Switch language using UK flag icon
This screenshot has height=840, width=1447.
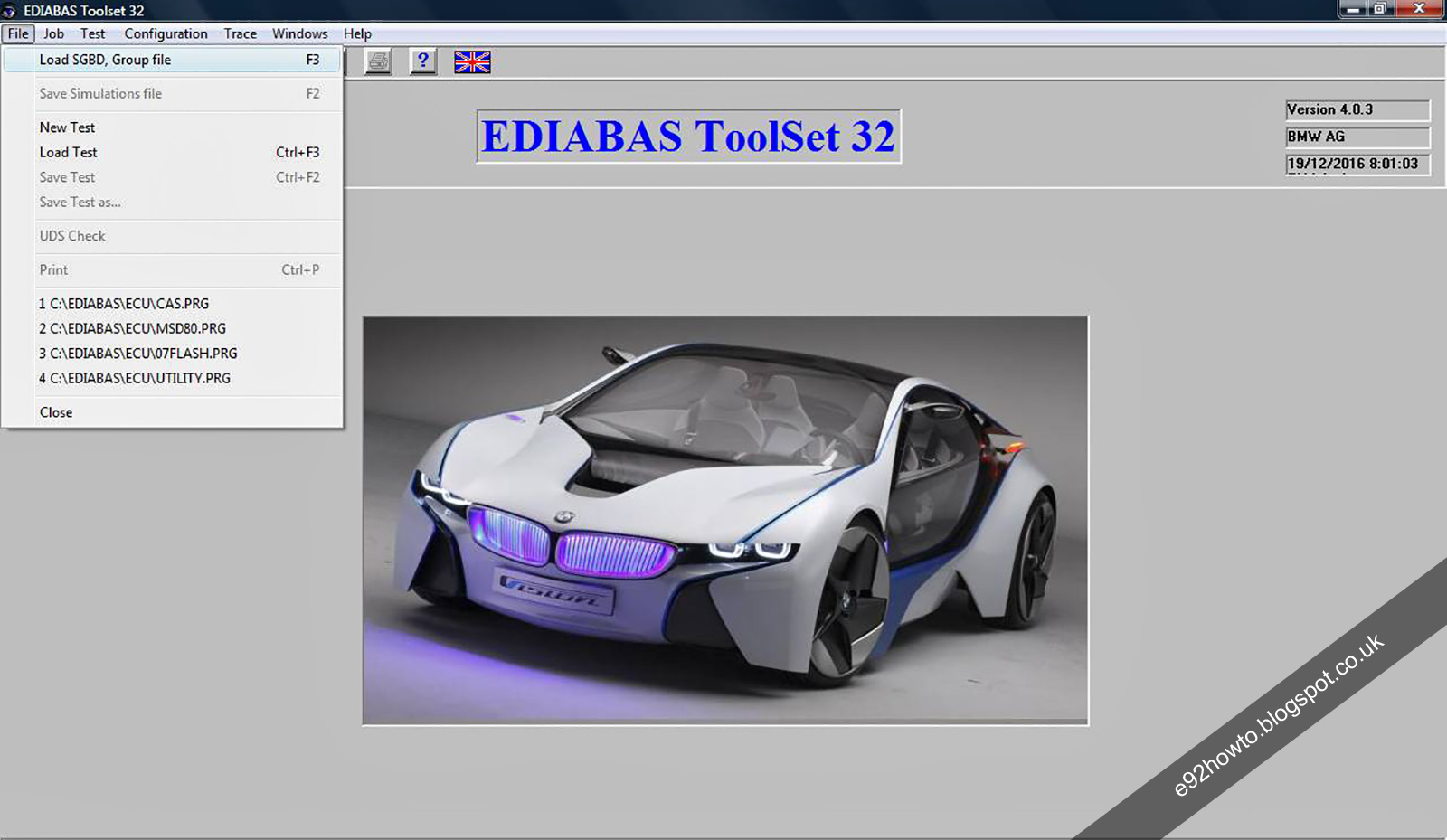pyautogui.click(x=472, y=61)
